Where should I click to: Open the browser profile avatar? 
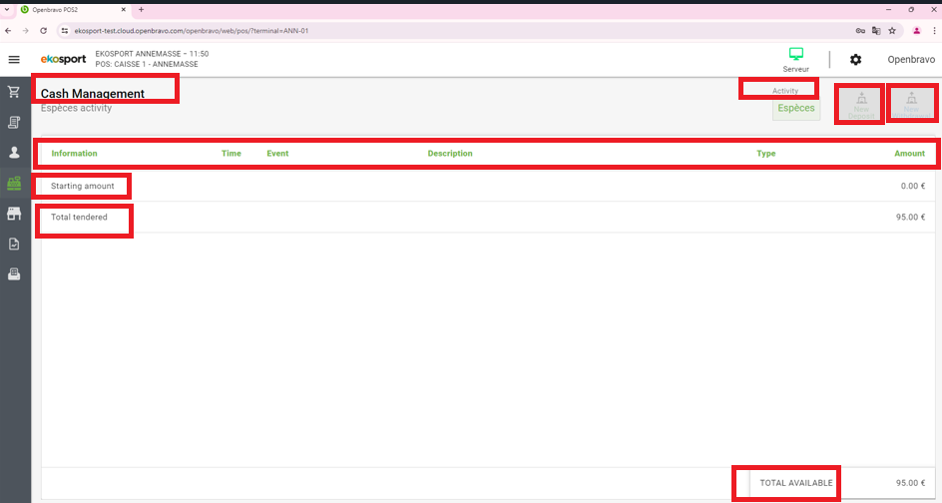[917, 31]
